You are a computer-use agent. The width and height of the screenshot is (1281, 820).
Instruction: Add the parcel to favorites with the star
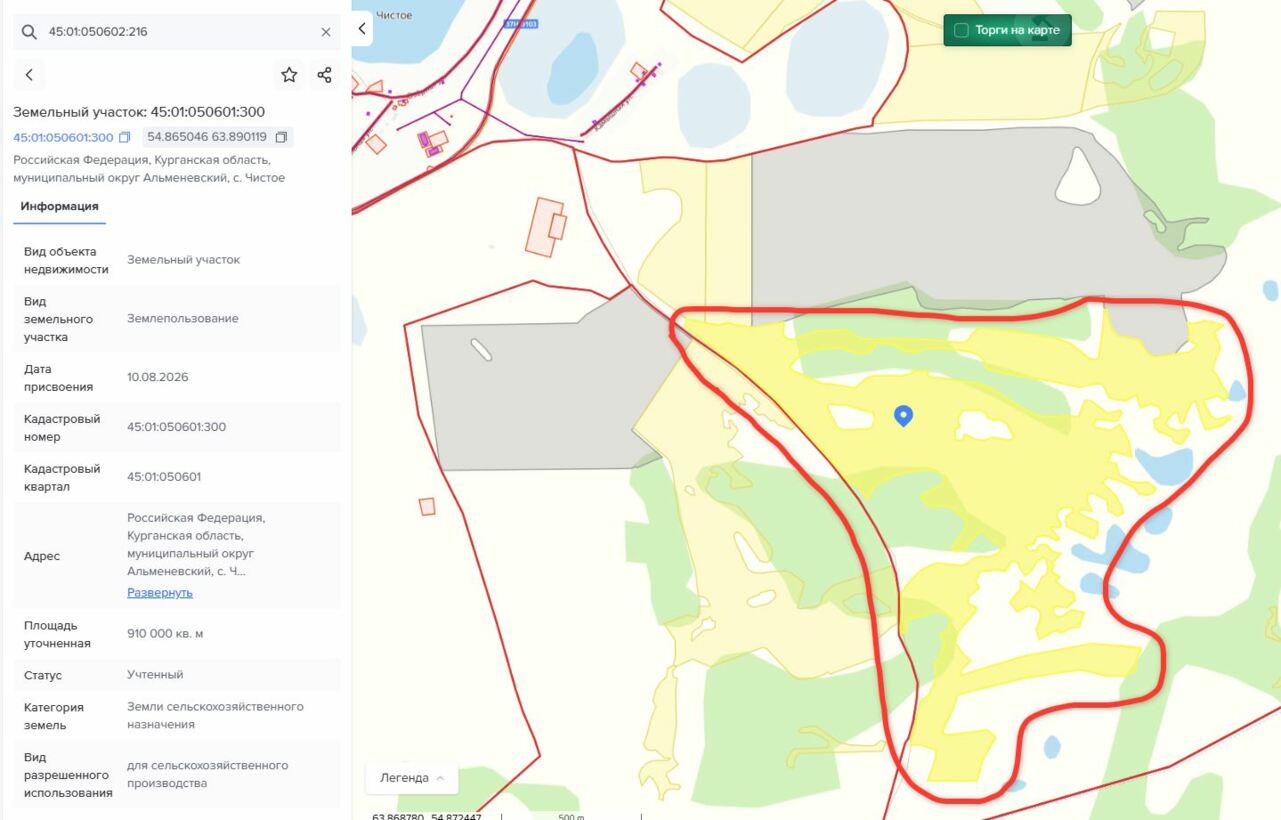click(x=289, y=75)
